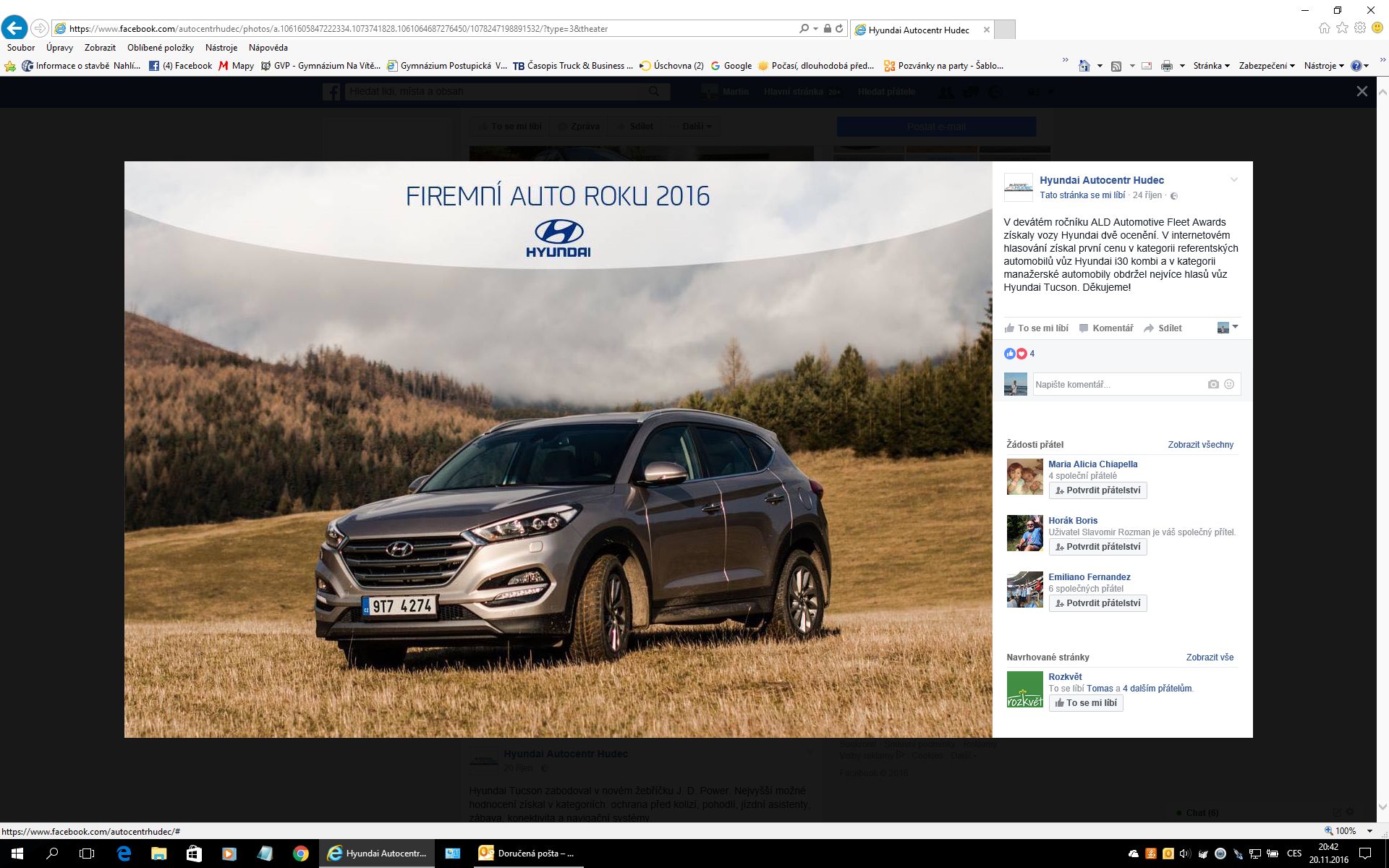
Task: Click Zobrazit všechny friend requests link
Action: [1200, 445]
